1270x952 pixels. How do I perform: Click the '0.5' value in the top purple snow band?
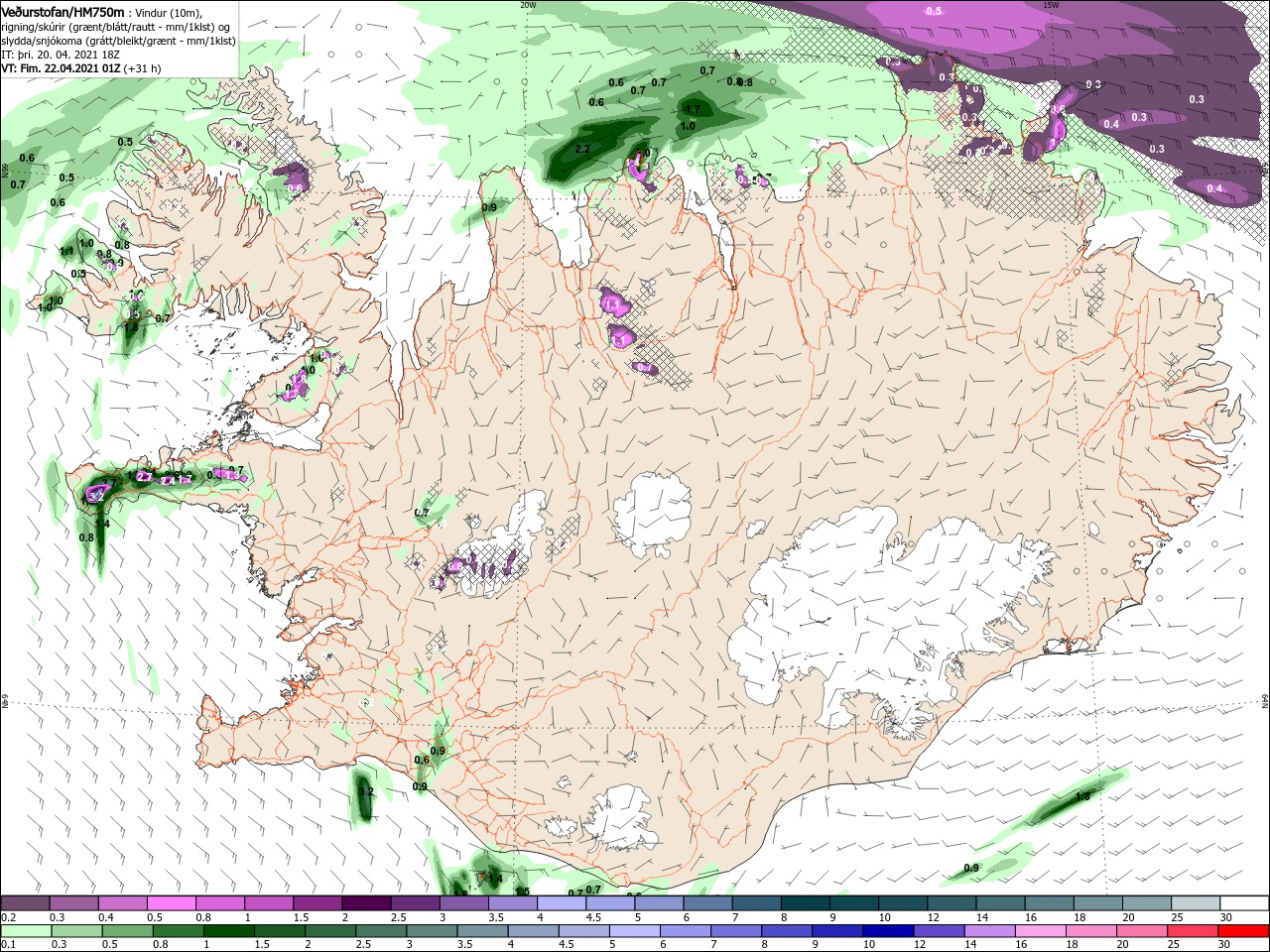pyautogui.click(x=934, y=11)
